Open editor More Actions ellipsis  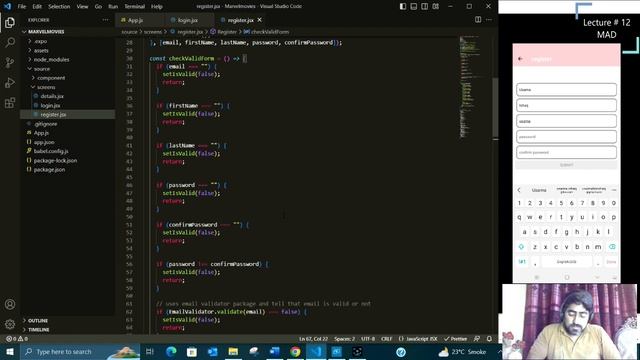(x=489, y=20)
